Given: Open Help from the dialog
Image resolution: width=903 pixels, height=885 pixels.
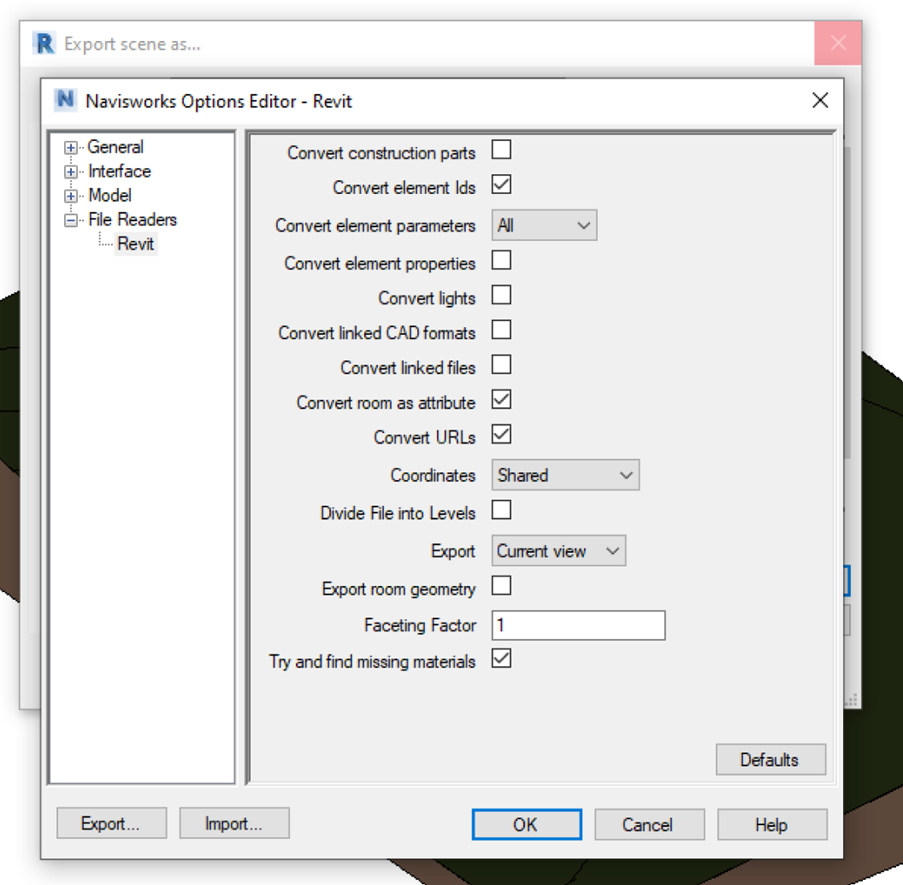Looking at the screenshot, I should (772, 825).
